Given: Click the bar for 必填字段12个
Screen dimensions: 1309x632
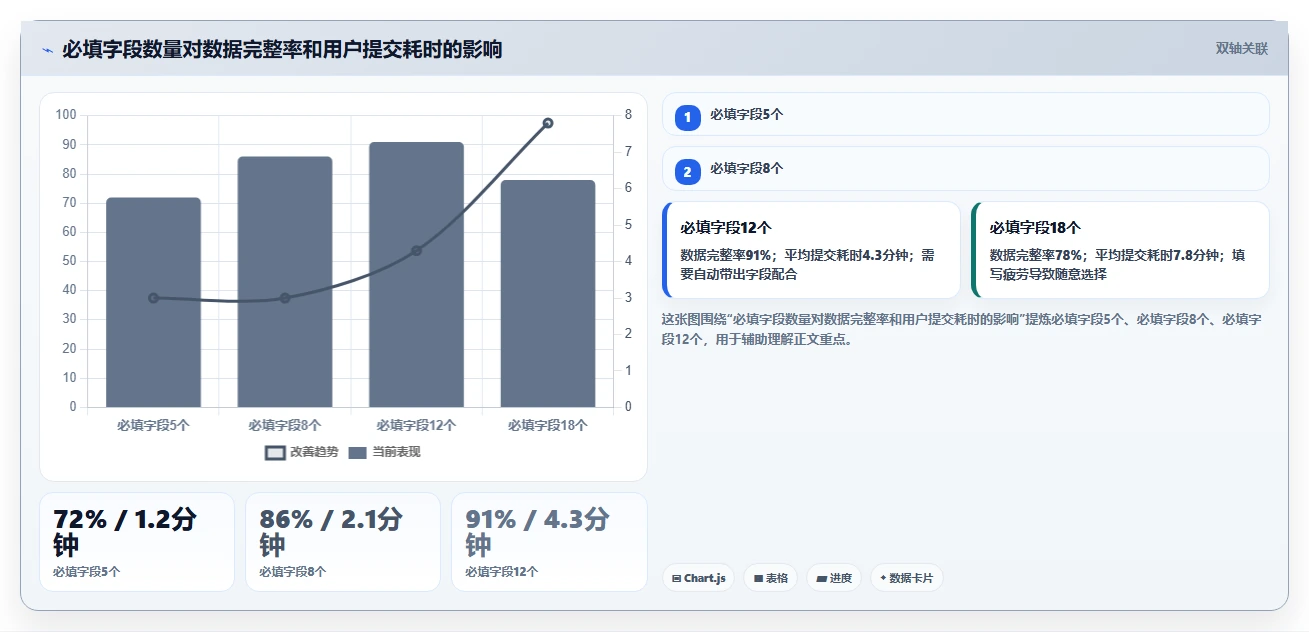Looking at the screenshot, I should point(416,274).
